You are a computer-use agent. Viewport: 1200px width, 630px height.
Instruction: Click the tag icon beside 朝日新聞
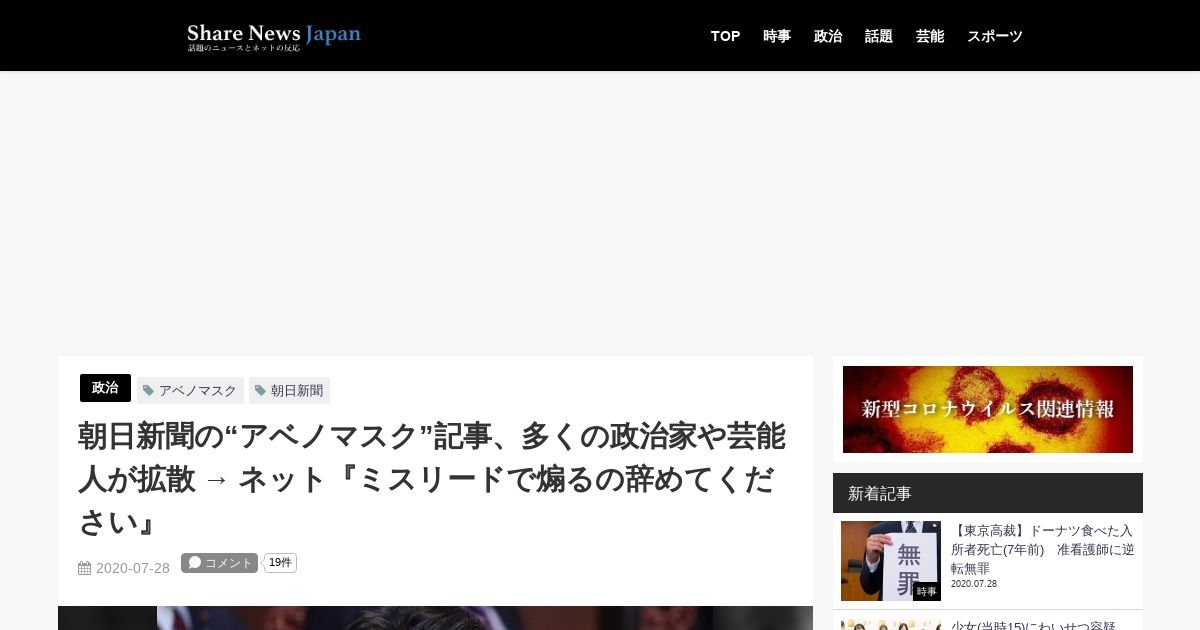point(261,391)
